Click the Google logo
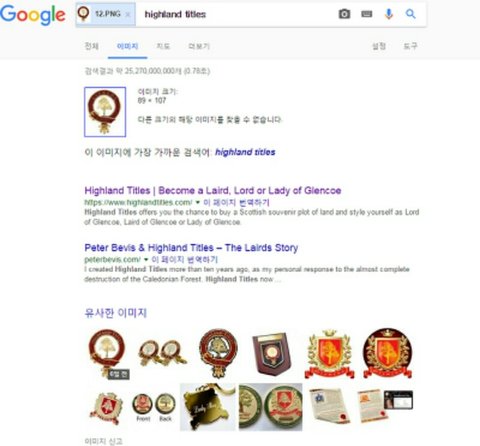 pyautogui.click(x=33, y=15)
